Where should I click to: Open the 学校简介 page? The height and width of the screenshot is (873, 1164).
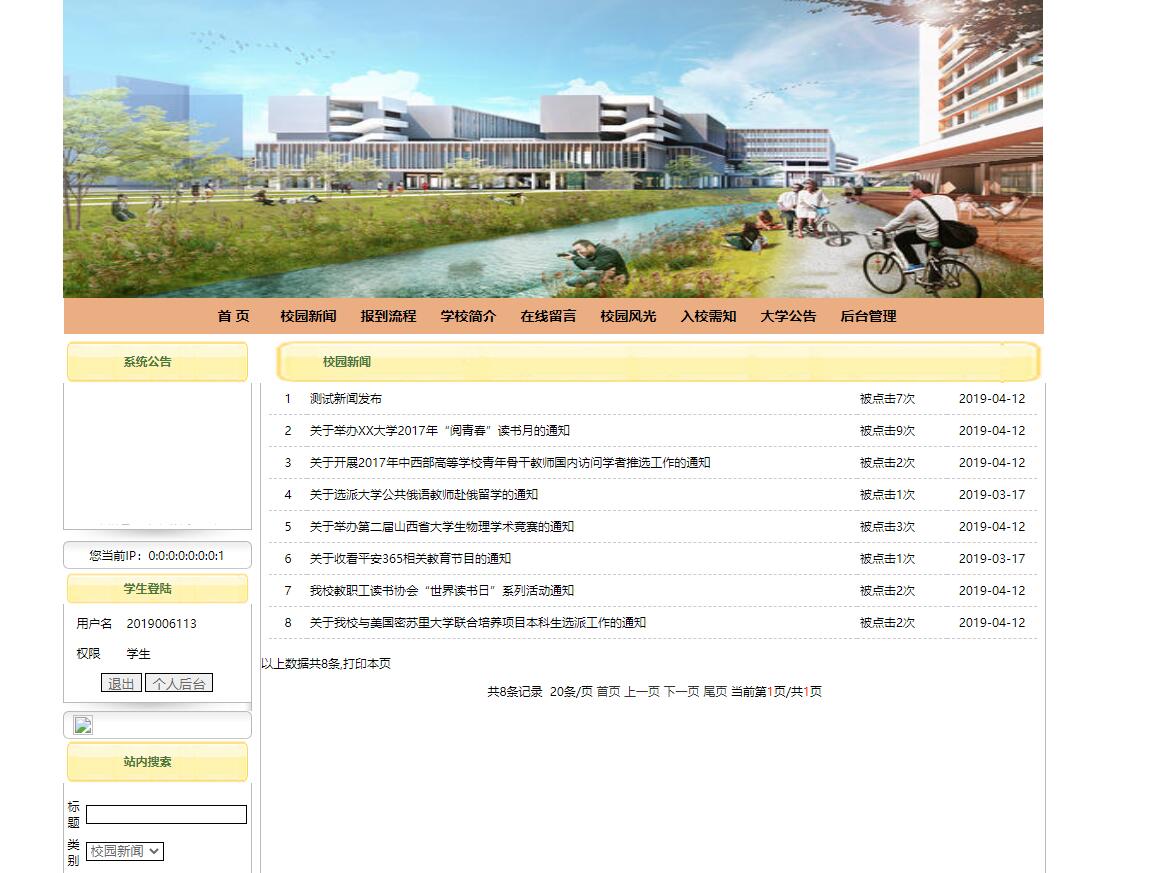(467, 316)
